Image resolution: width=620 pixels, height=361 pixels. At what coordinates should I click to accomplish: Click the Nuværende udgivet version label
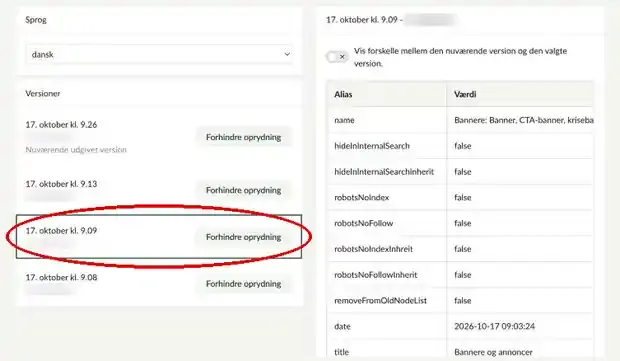point(76,149)
